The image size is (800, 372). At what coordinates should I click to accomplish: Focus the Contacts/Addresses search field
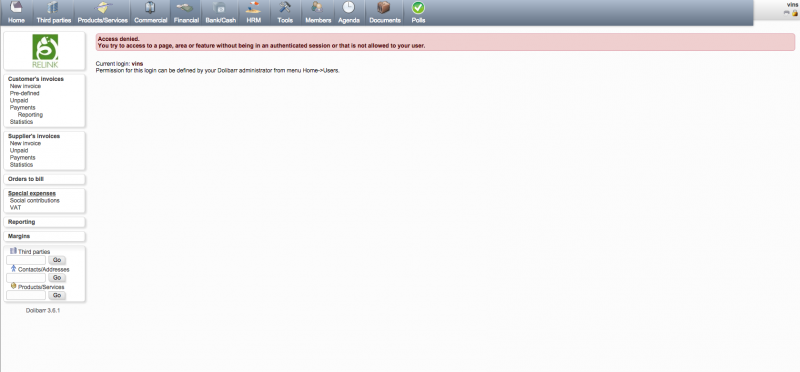point(26,278)
